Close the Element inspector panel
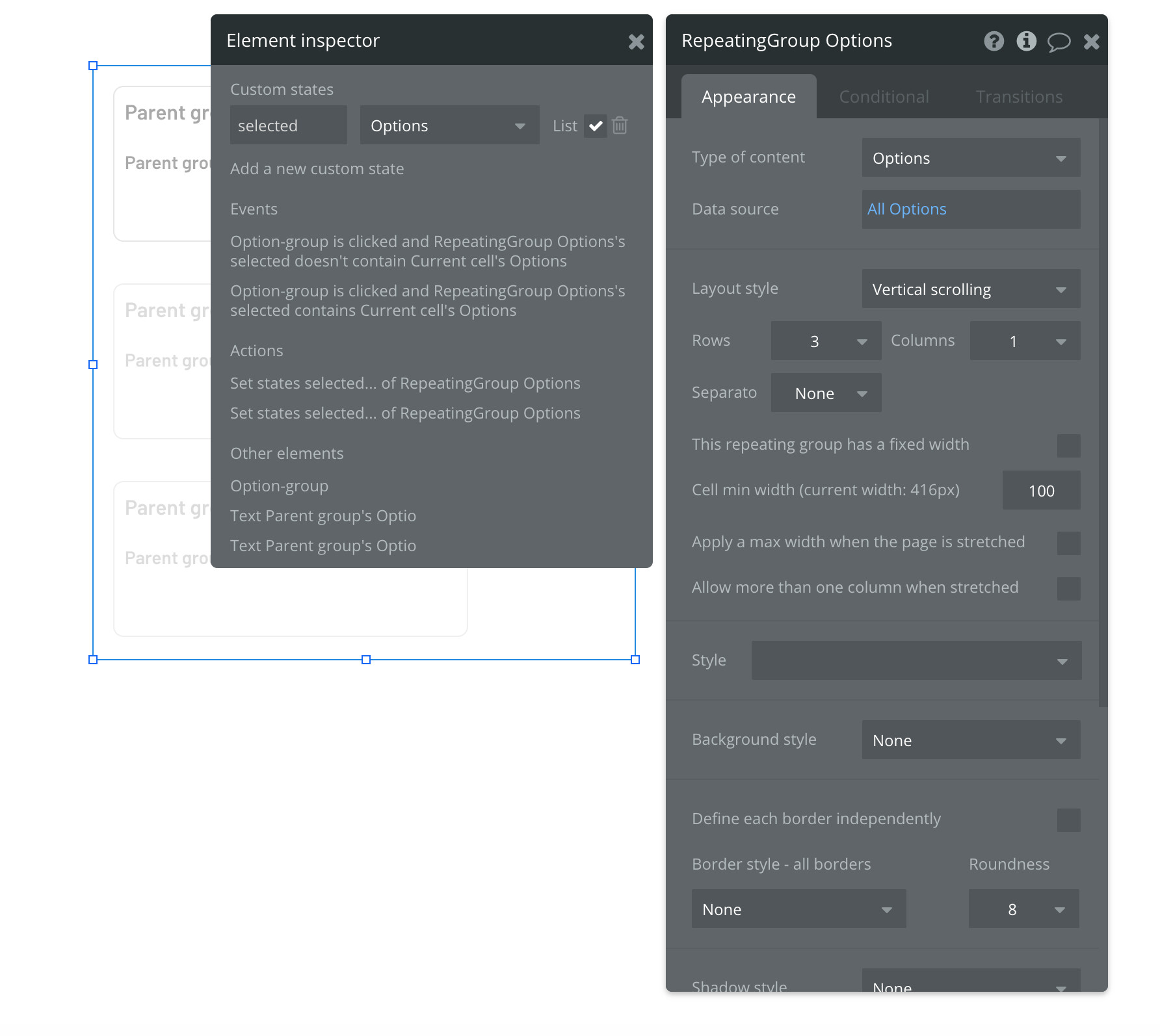Viewport: 1160px width, 1036px height. [636, 42]
